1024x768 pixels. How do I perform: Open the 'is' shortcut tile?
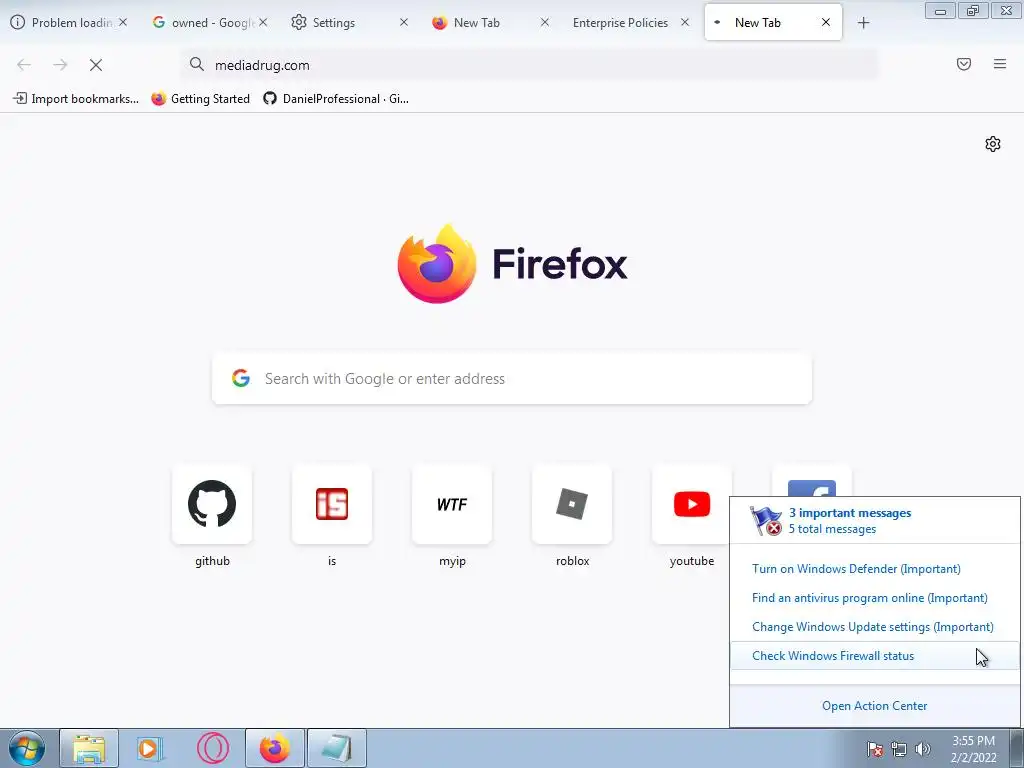332,504
